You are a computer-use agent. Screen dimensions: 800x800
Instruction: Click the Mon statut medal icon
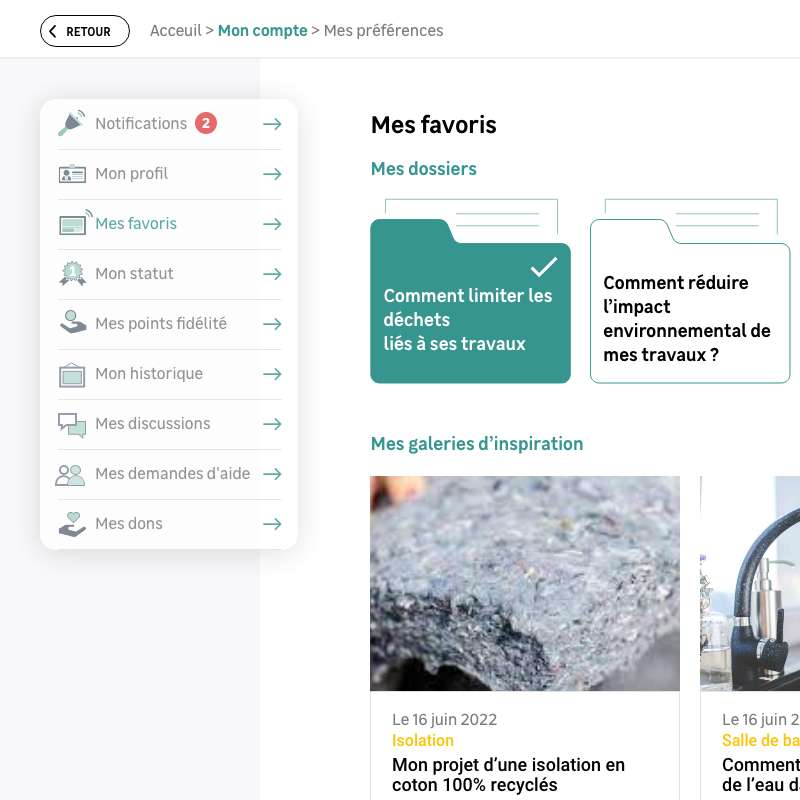tap(72, 274)
